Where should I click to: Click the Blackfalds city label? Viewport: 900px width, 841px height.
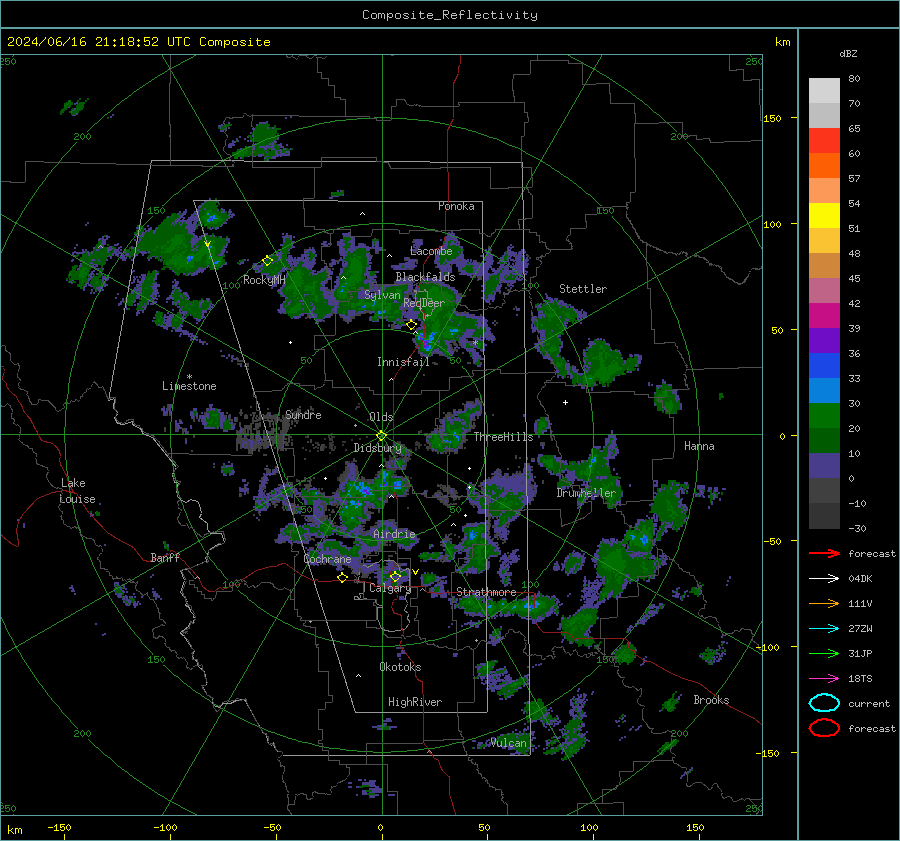coord(425,277)
